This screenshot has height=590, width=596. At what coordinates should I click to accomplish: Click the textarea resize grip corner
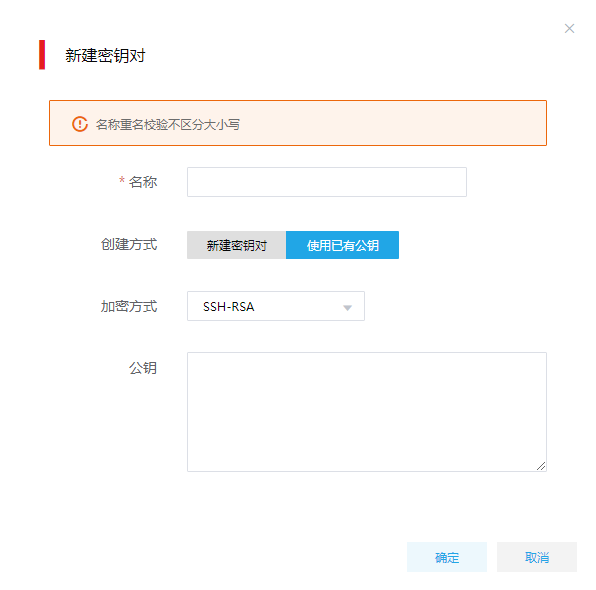(541, 466)
